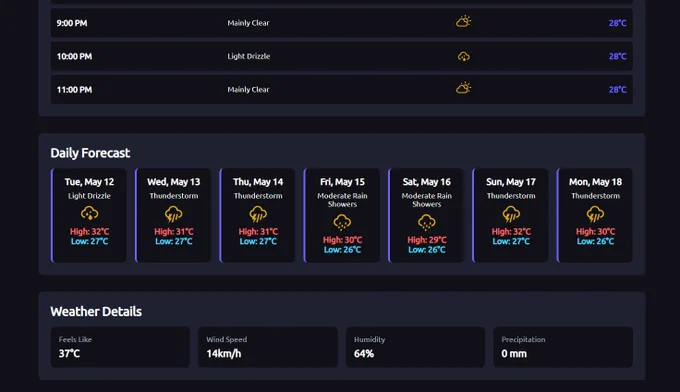
Task: Click the 28°C temperature for 11:00 PM
Action: (618, 90)
